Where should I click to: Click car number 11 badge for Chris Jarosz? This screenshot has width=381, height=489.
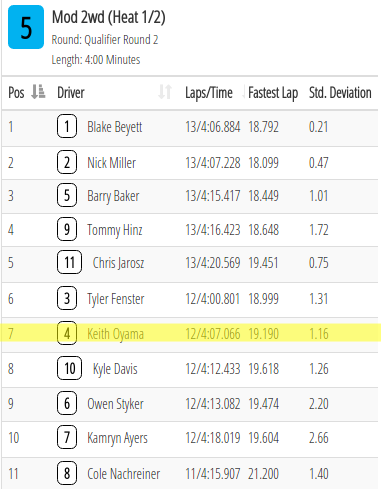69,262
